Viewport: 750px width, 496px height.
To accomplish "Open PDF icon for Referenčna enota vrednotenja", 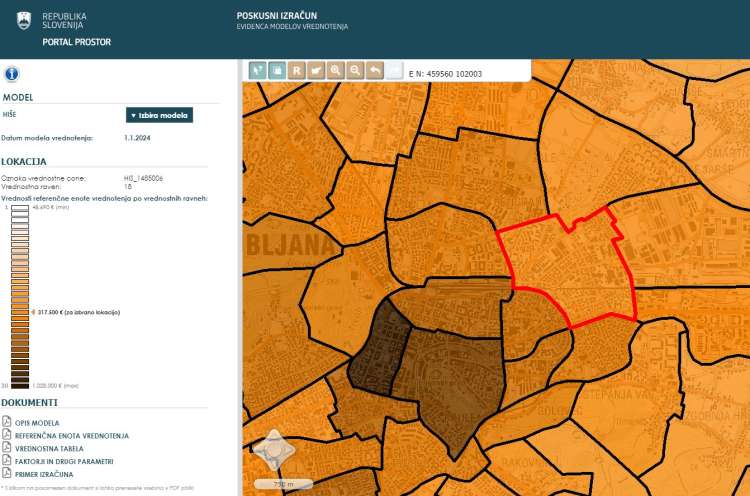I will point(7,434).
